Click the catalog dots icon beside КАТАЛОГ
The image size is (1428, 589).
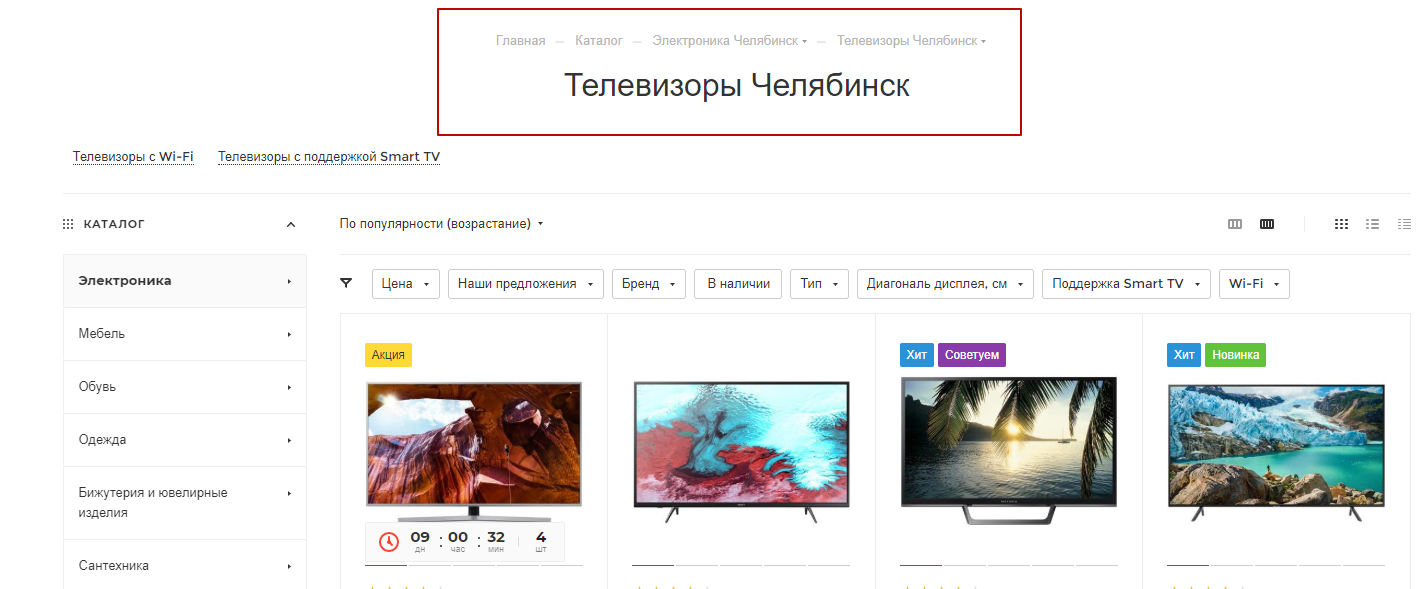68,224
